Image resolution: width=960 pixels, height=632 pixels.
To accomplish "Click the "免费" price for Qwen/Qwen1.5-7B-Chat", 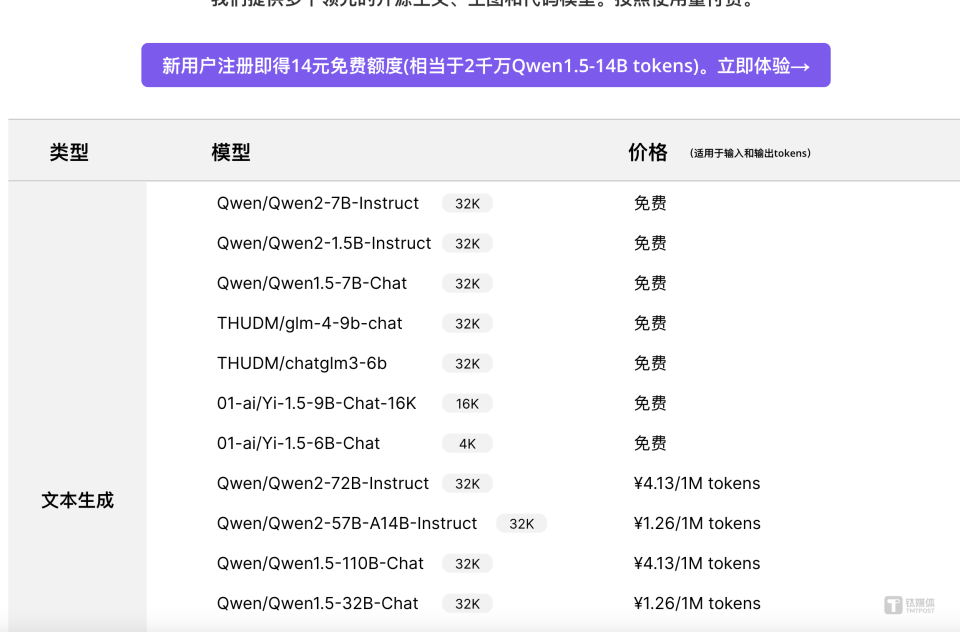I will click(650, 283).
